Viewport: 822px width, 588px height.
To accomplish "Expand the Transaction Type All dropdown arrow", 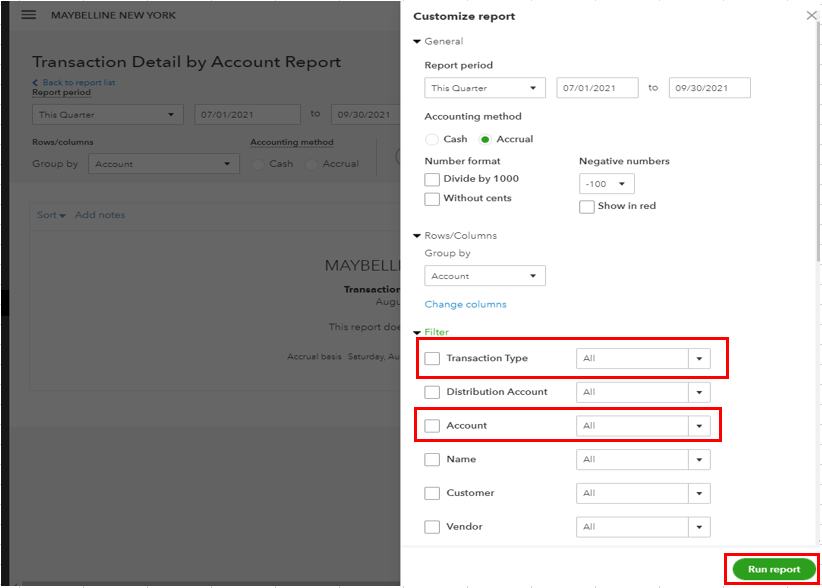I will coord(699,358).
